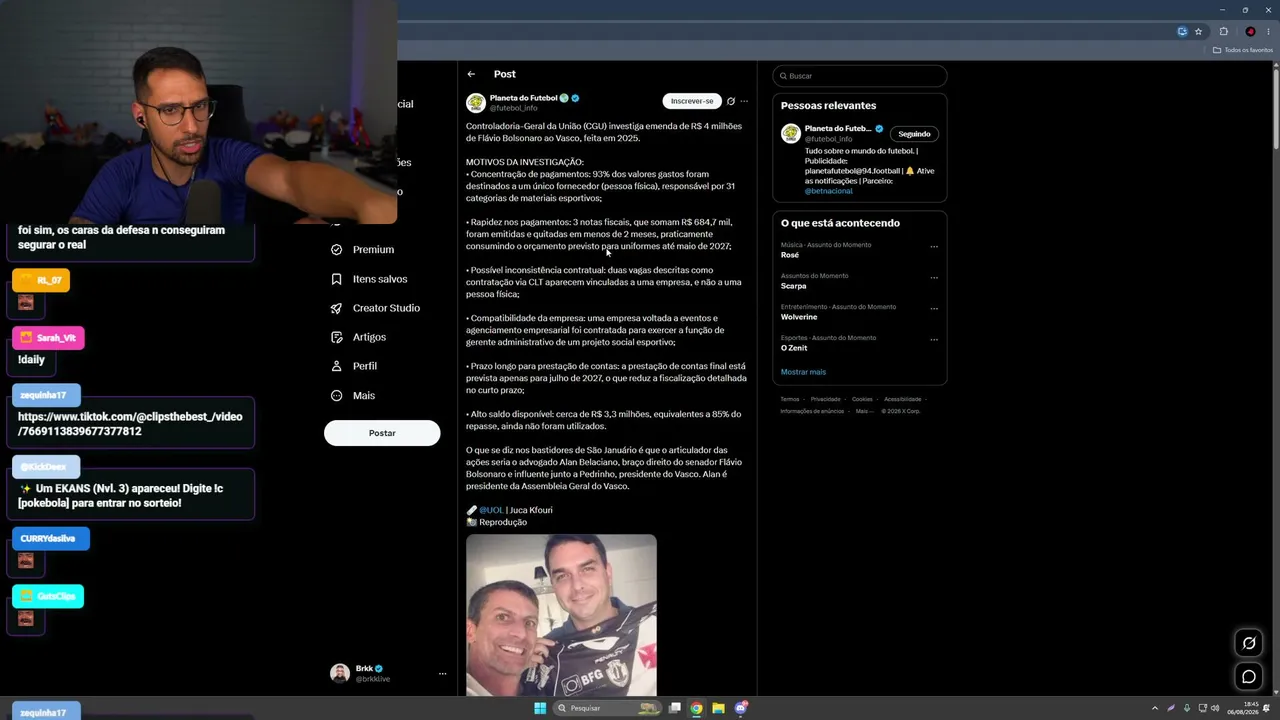Click the Perfil person icon
1280x720 pixels.
coord(337,366)
